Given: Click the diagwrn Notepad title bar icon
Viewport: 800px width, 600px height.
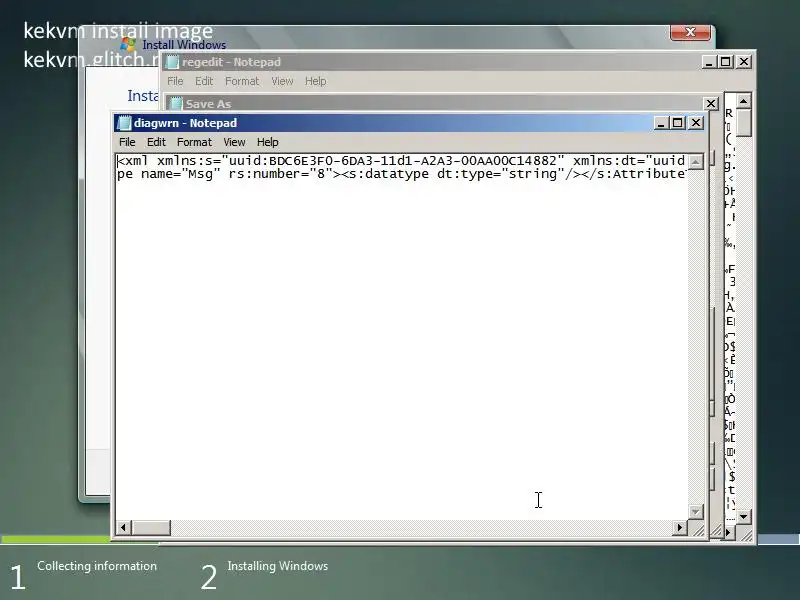Looking at the screenshot, I should click(124, 123).
